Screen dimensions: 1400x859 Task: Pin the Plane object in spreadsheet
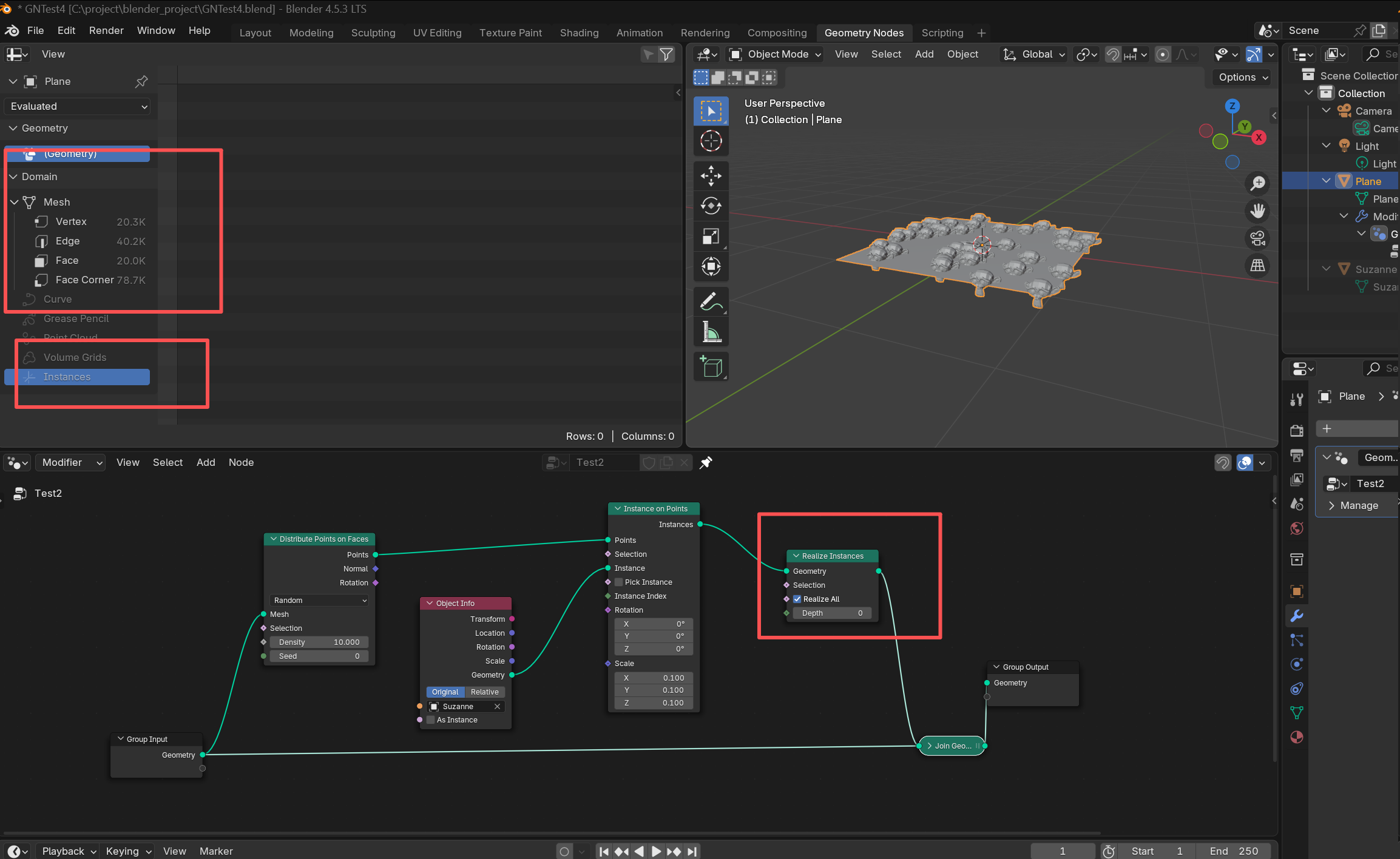tap(141, 81)
